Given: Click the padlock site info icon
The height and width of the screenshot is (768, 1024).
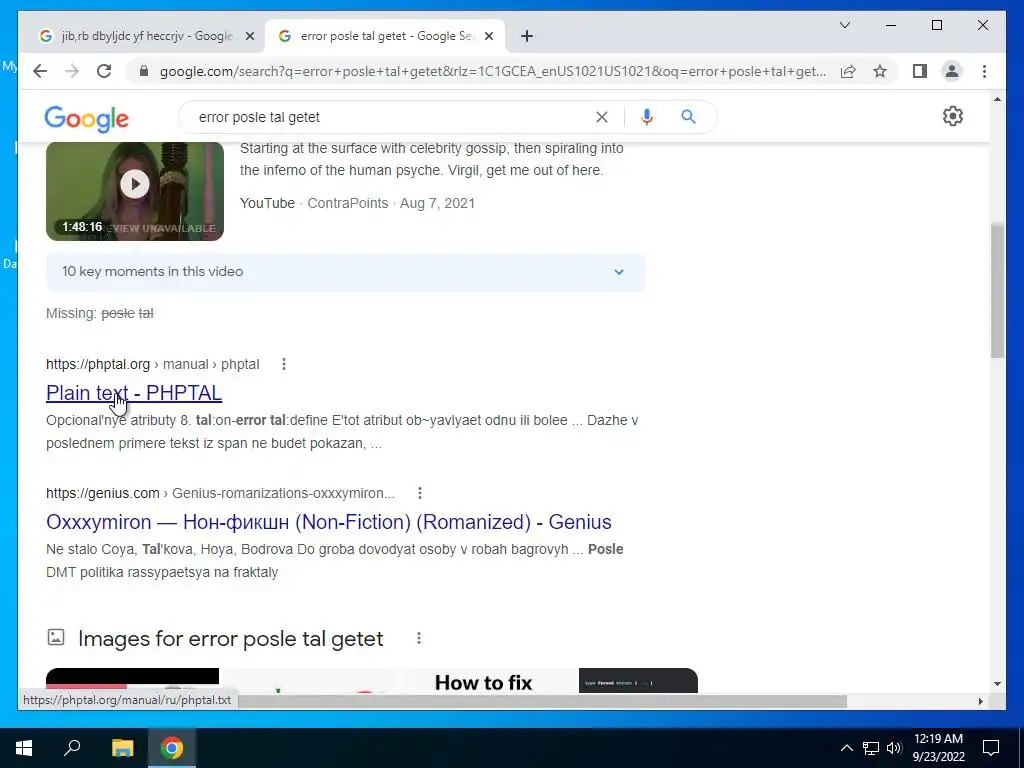Looking at the screenshot, I should click(144, 71).
